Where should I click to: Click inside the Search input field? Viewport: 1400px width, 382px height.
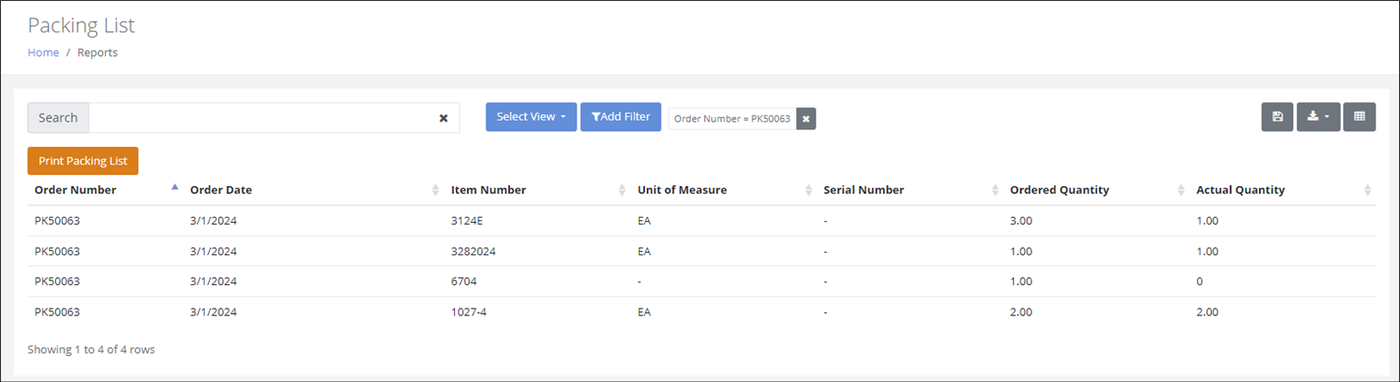tap(262, 118)
